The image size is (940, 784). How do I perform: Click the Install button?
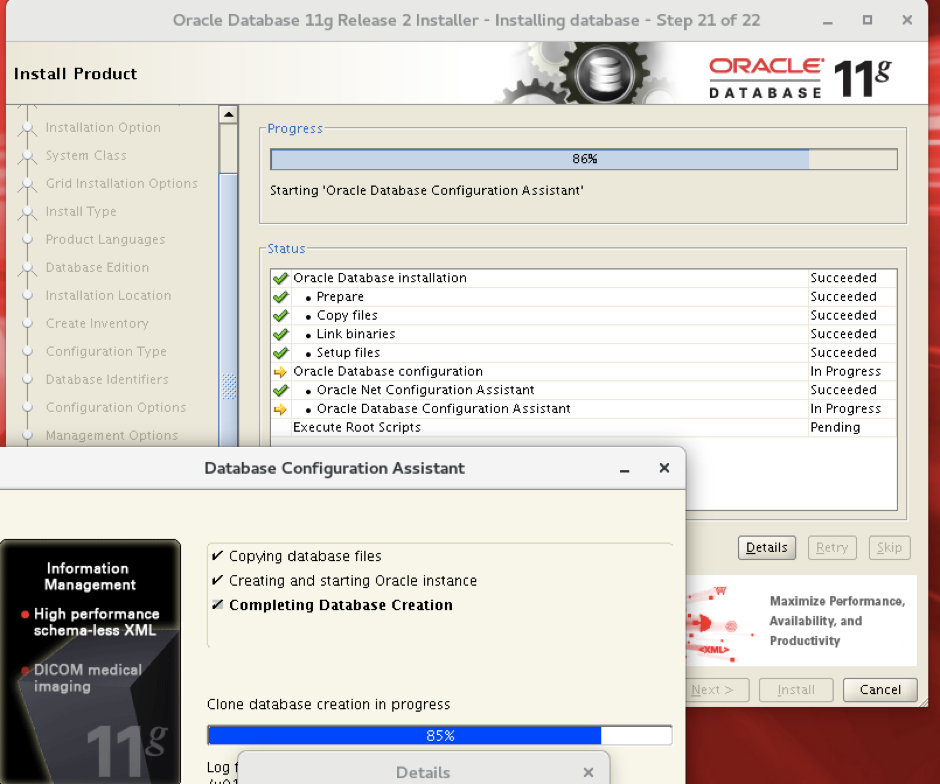(x=795, y=690)
